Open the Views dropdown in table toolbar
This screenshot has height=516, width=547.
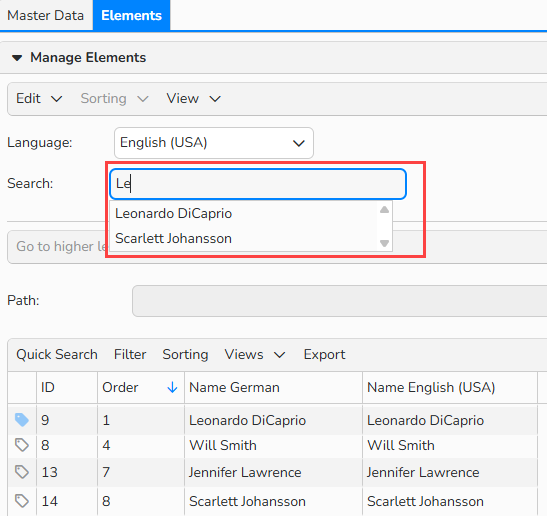pyautogui.click(x=255, y=355)
